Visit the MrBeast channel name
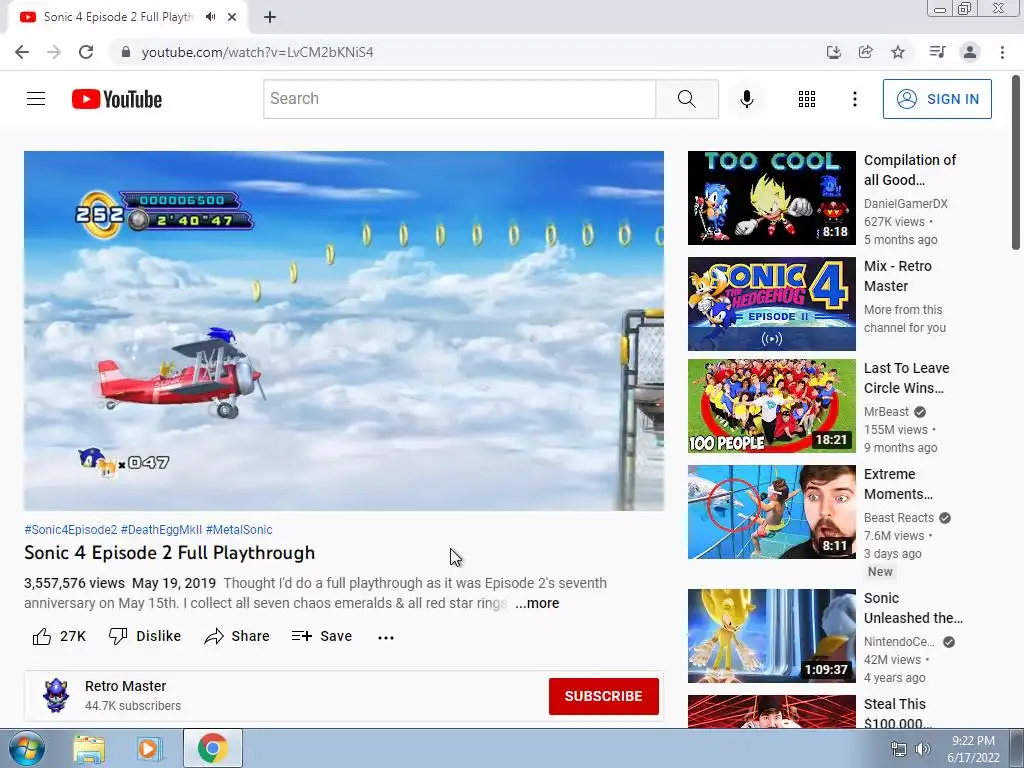Image resolution: width=1024 pixels, height=768 pixels. [886, 412]
